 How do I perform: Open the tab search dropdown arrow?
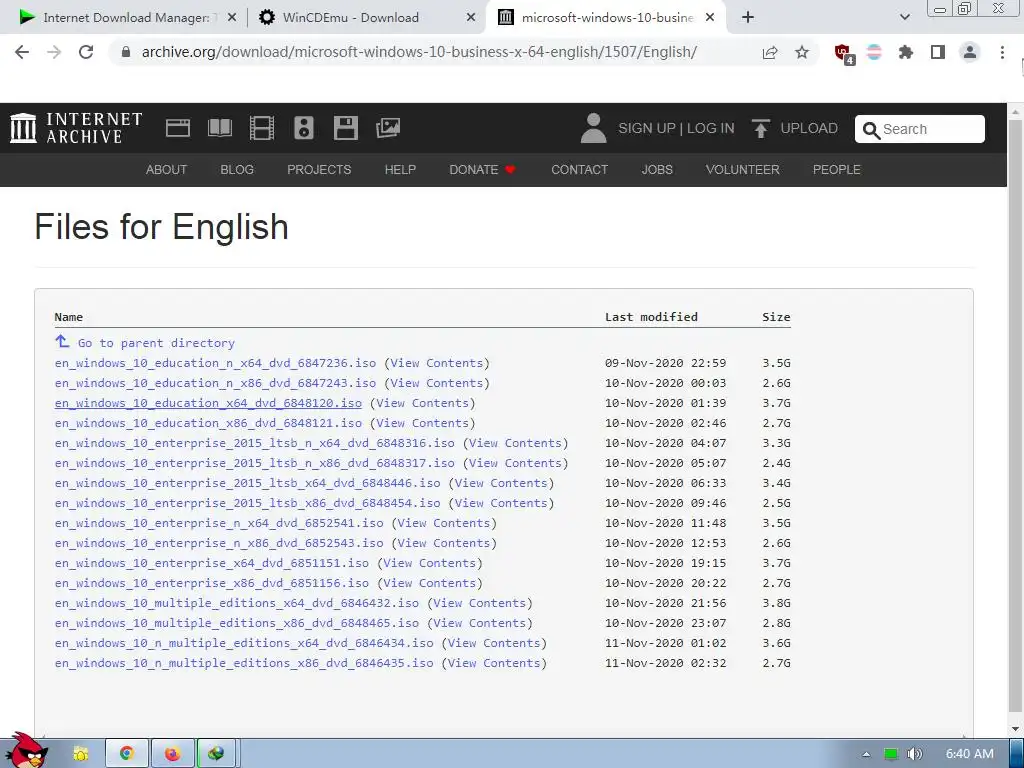(904, 18)
